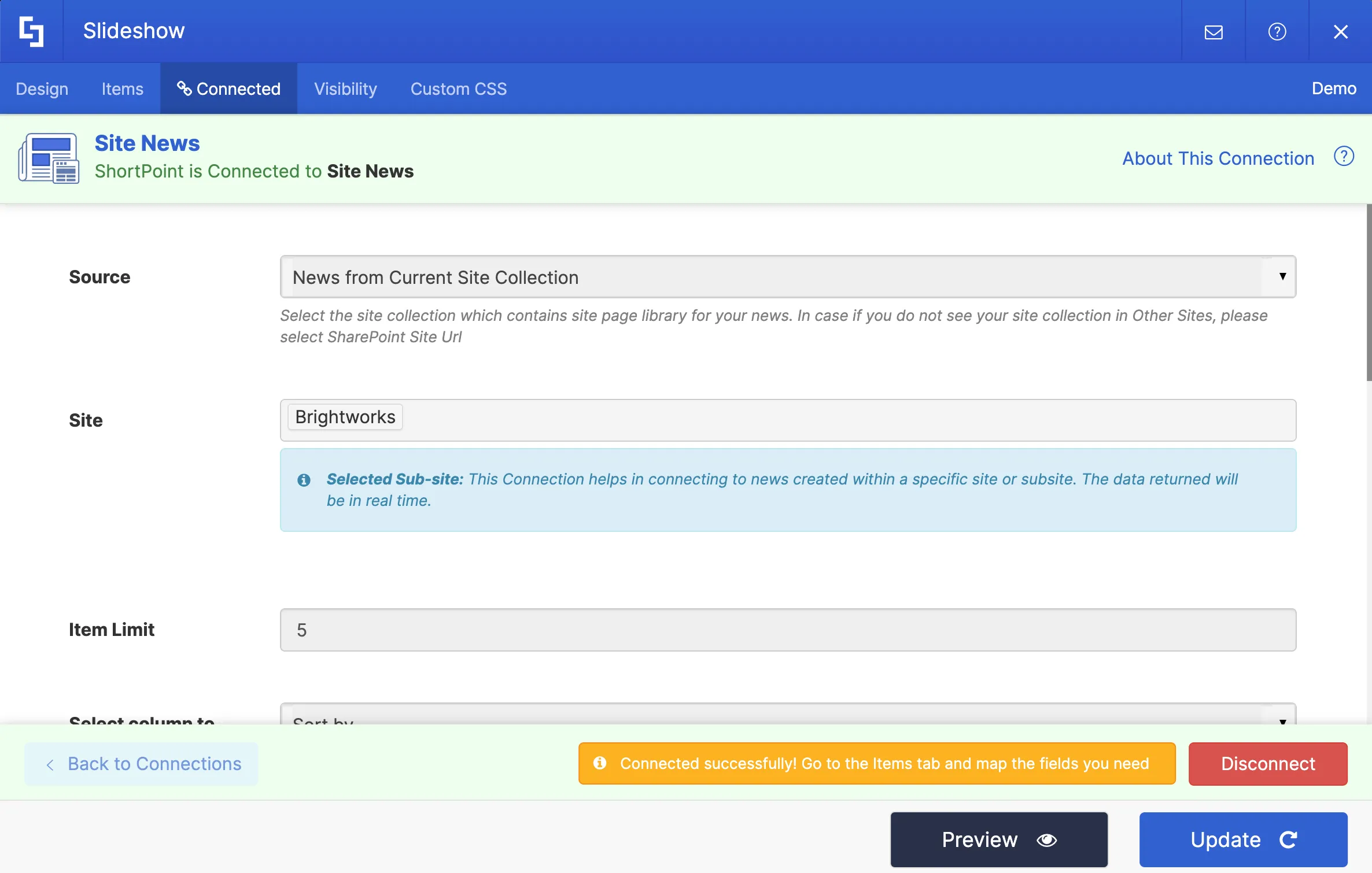
Task: Click the Connected successfully notification
Action: tap(877, 764)
